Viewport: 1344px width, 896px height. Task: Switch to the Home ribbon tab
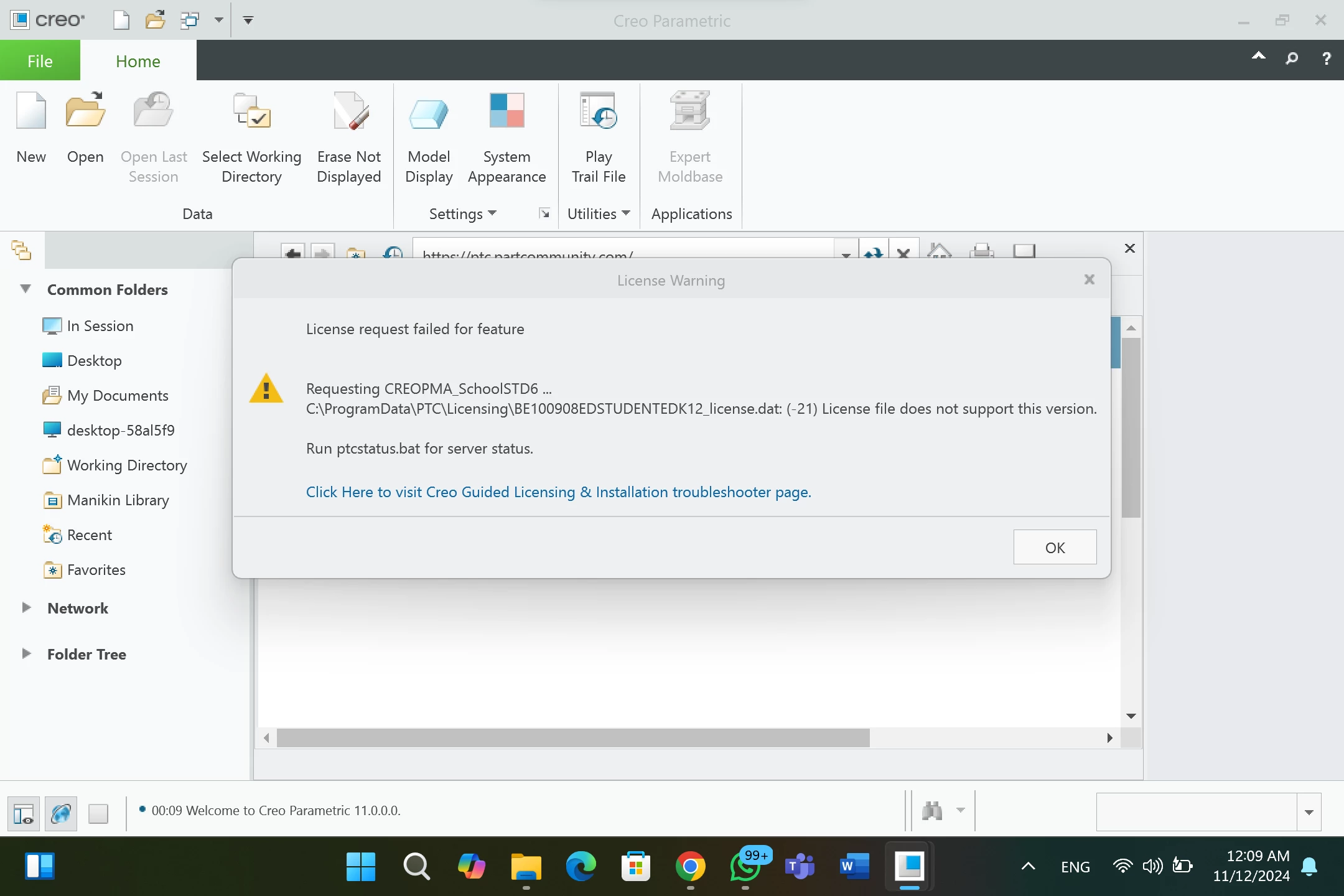pos(138,61)
